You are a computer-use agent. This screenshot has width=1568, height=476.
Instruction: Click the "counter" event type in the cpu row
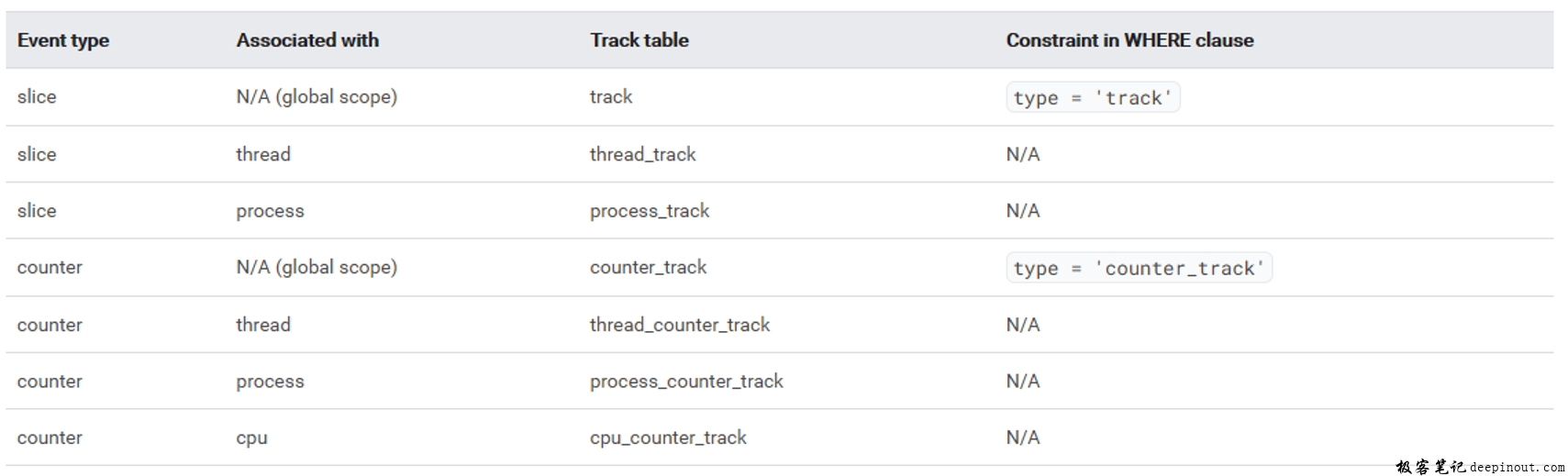pos(50,438)
